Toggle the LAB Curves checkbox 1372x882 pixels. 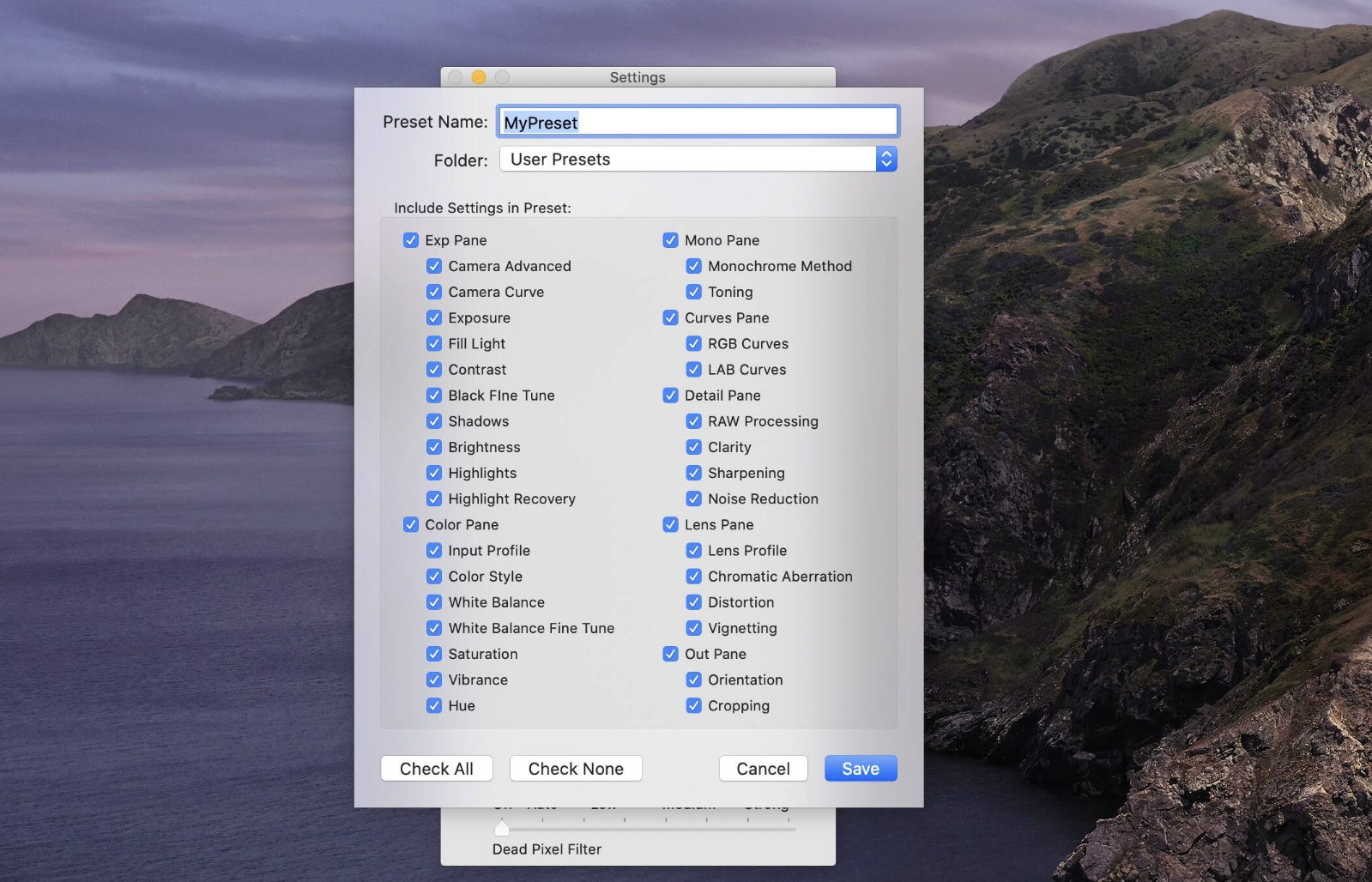click(x=694, y=370)
